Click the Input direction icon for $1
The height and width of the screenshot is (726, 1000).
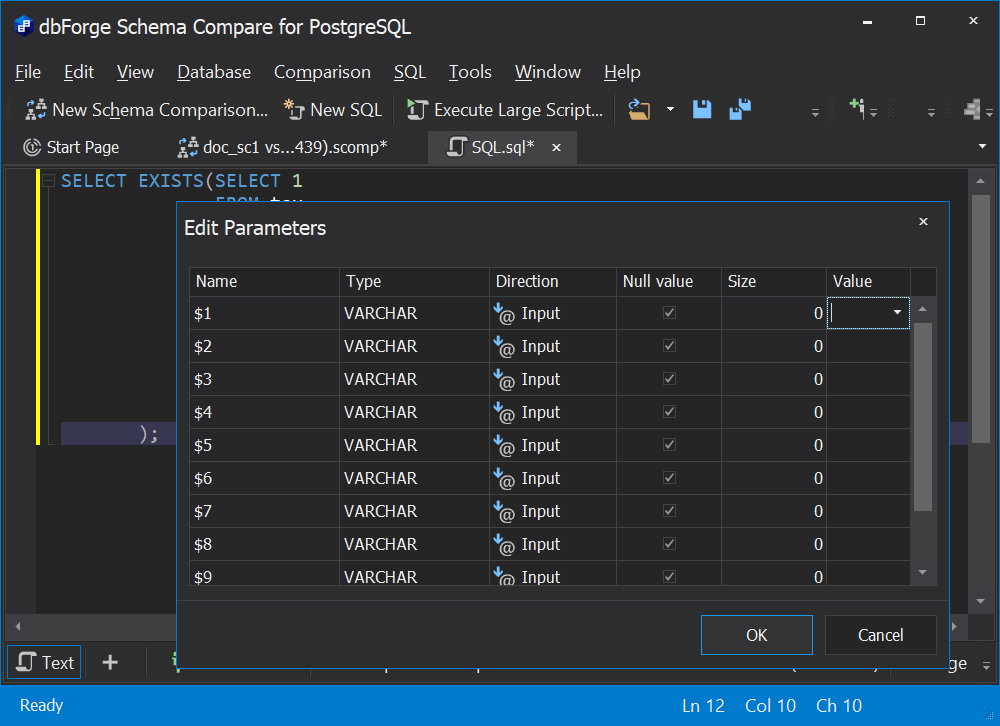504,313
